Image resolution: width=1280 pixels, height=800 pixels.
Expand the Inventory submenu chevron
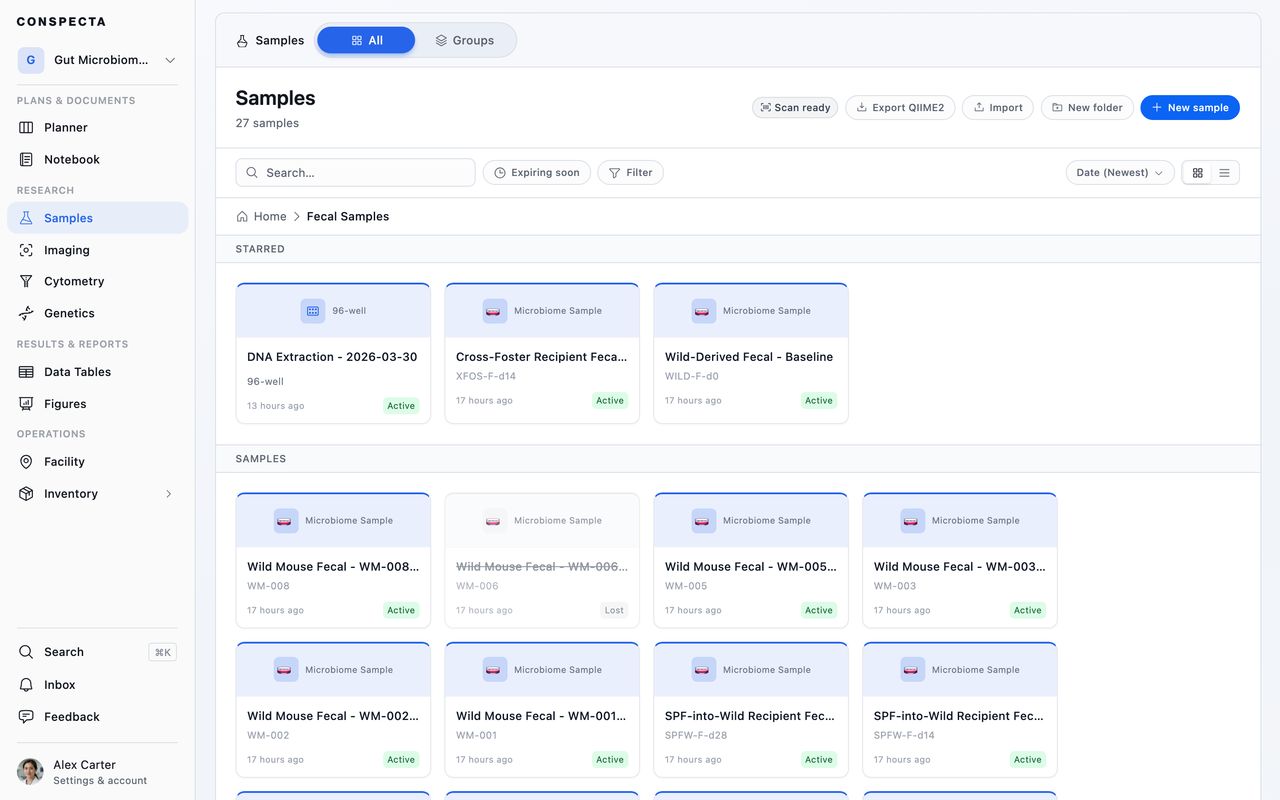168,494
